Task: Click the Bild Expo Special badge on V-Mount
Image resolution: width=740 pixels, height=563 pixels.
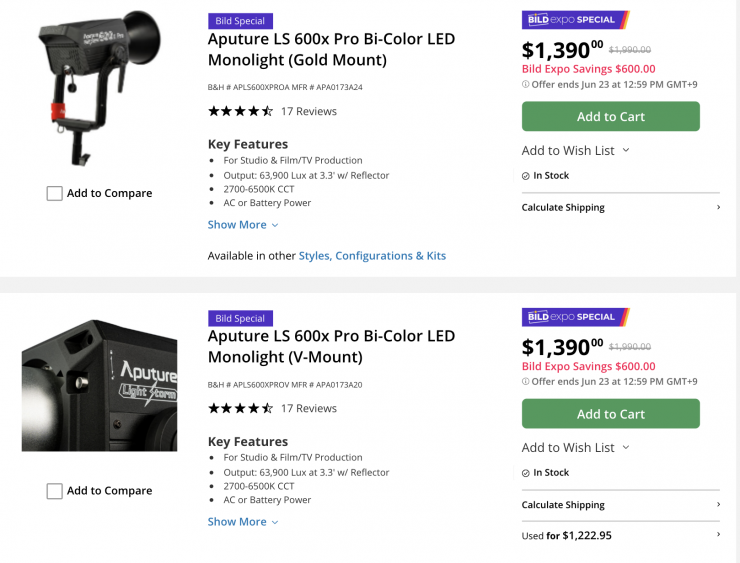Action: point(575,317)
